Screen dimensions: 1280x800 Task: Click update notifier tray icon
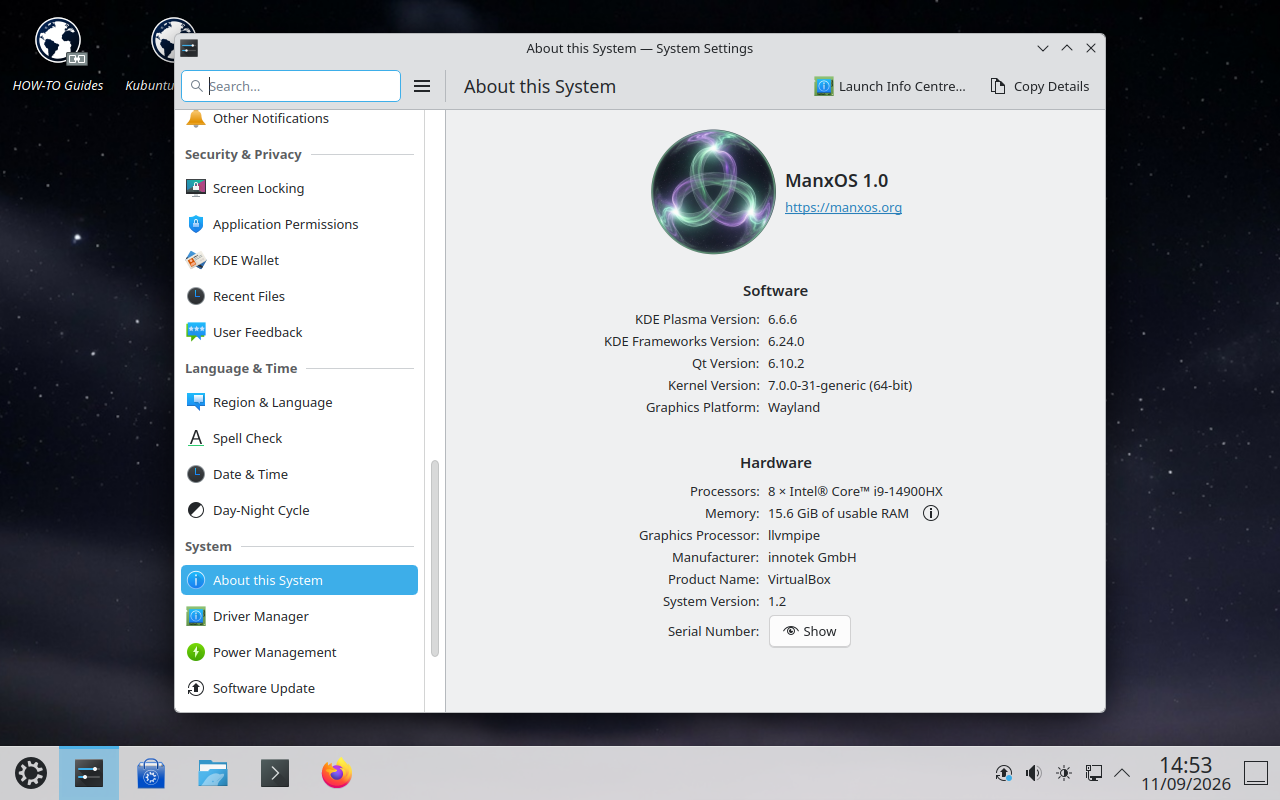[x=1004, y=773]
